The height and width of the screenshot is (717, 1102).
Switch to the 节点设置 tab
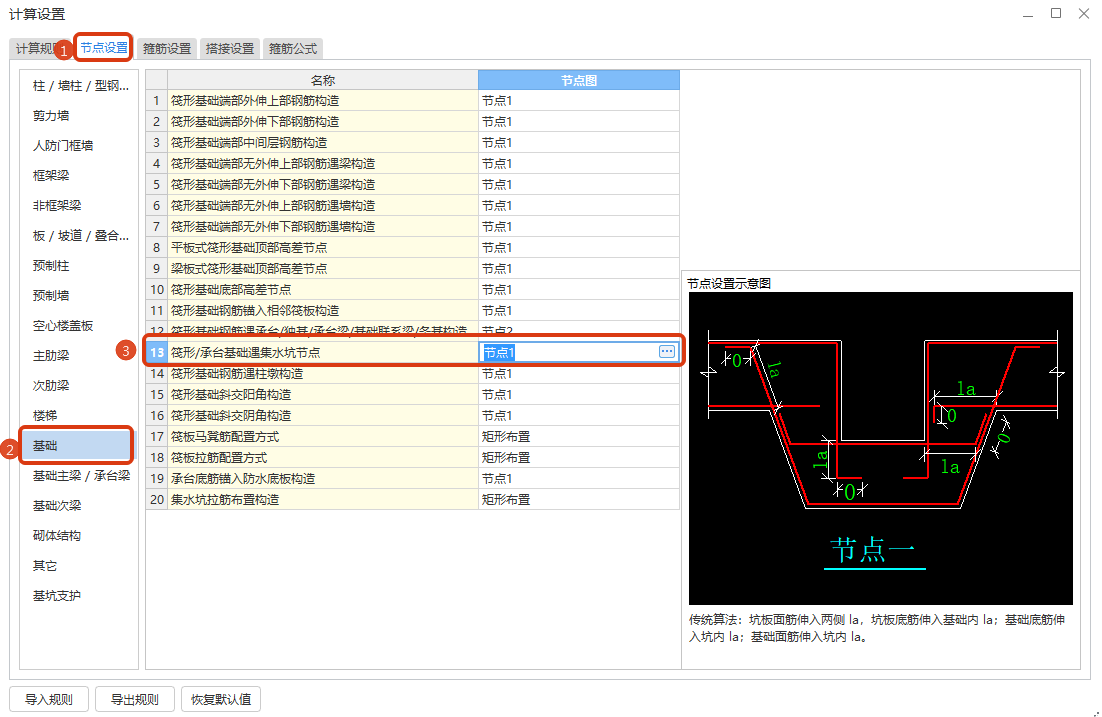tap(104, 48)
